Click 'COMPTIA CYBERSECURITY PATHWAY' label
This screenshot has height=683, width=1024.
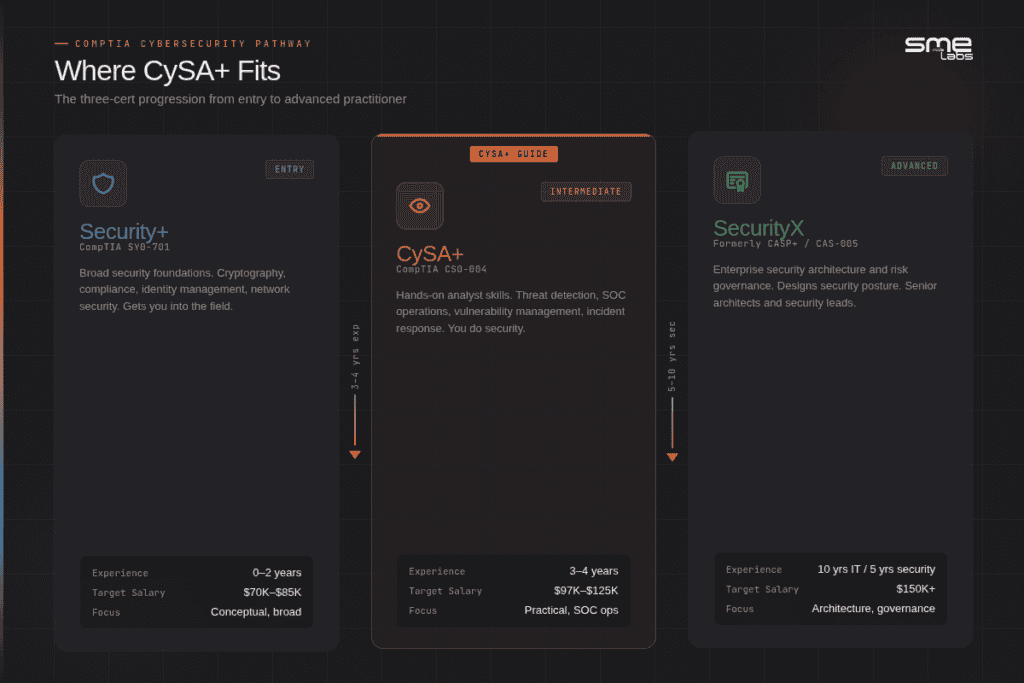pos(193,44)
